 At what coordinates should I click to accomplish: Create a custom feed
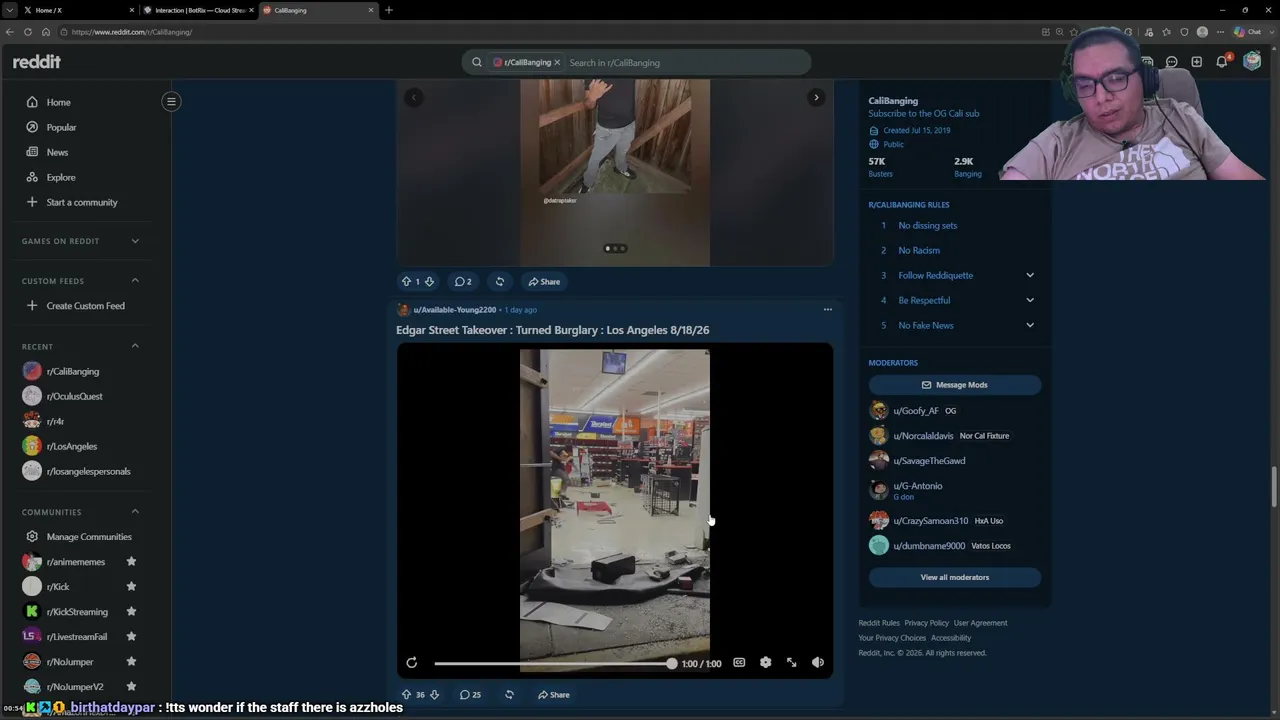tap(85, 305)
